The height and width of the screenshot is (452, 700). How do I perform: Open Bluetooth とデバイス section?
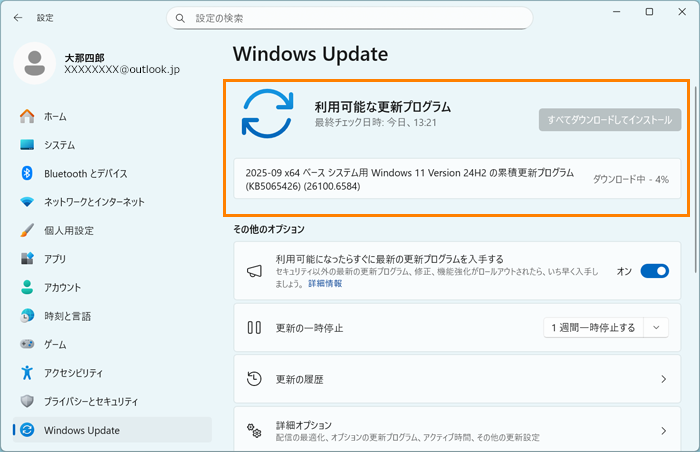(x=86, y=174)
